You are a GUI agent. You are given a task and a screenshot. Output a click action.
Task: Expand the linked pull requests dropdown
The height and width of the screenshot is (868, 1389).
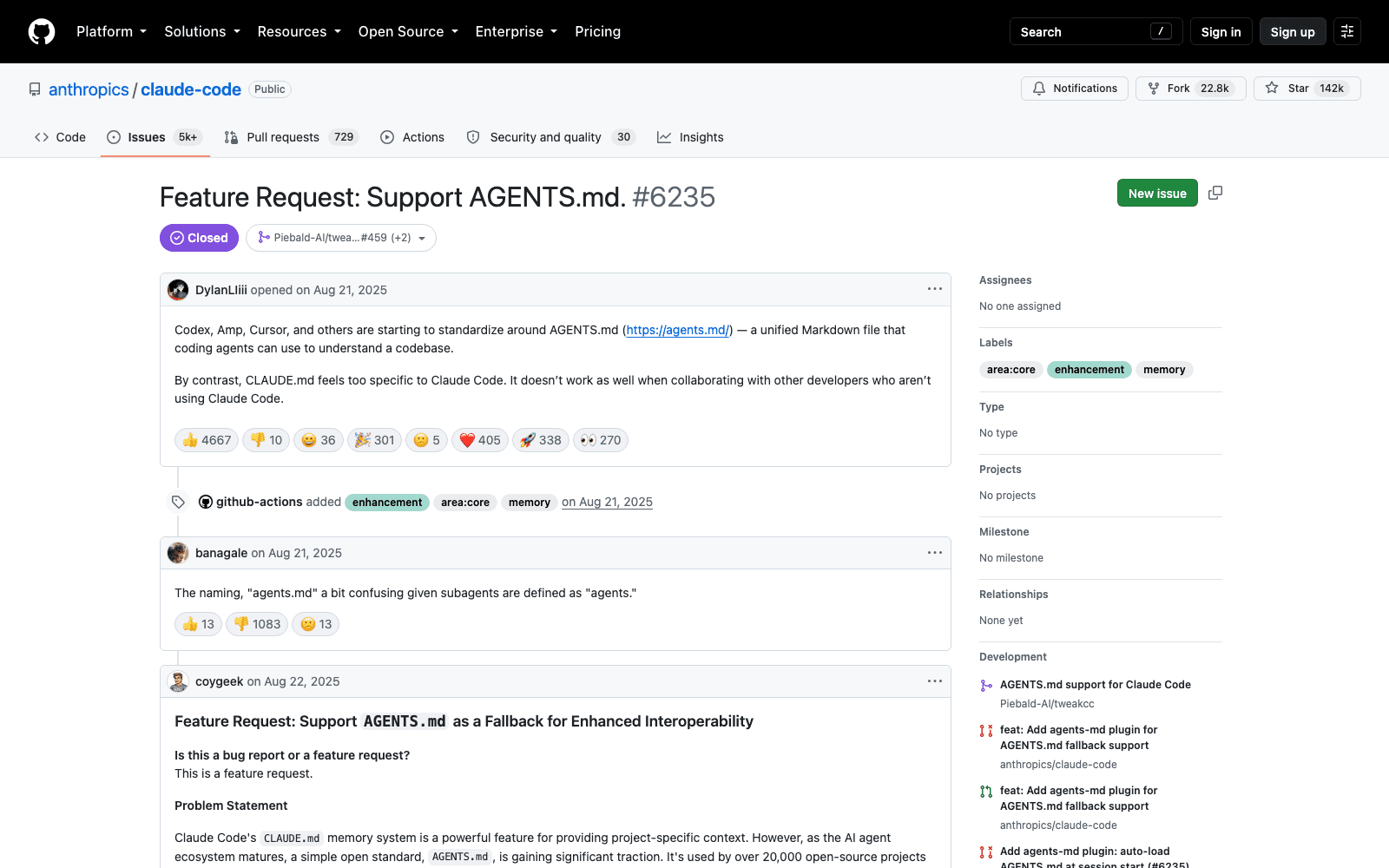coord(341,238)
